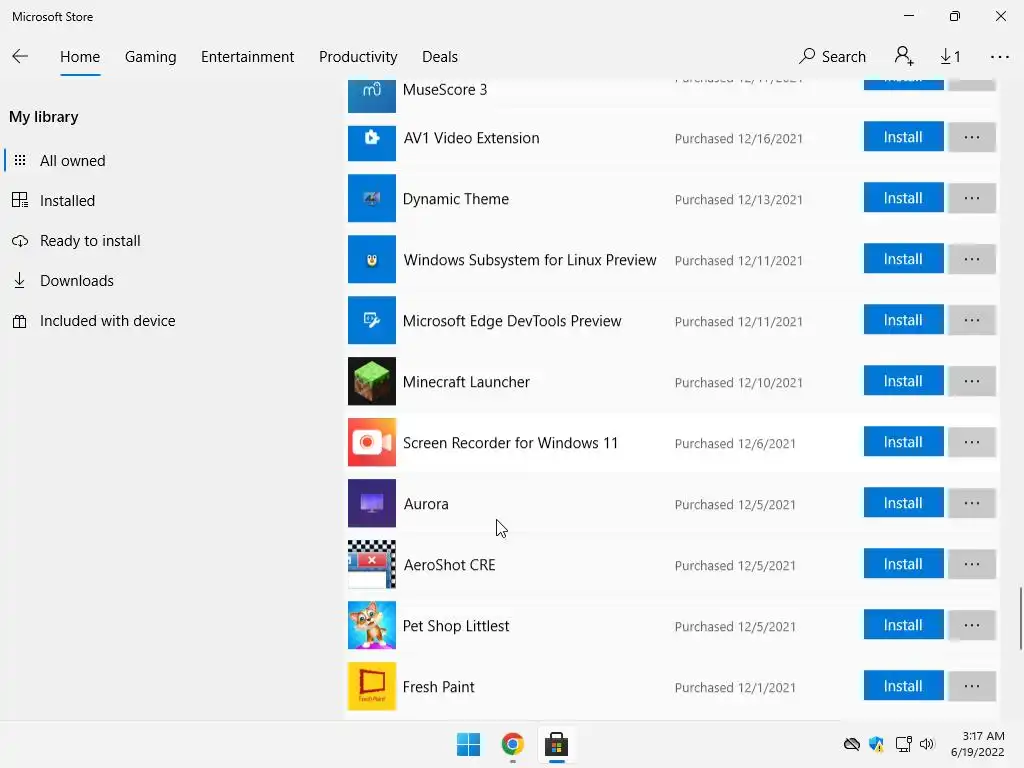1024x768 pixels.
Task: Click the Fresh Paint app icon
Action: (x=372, y=686)
